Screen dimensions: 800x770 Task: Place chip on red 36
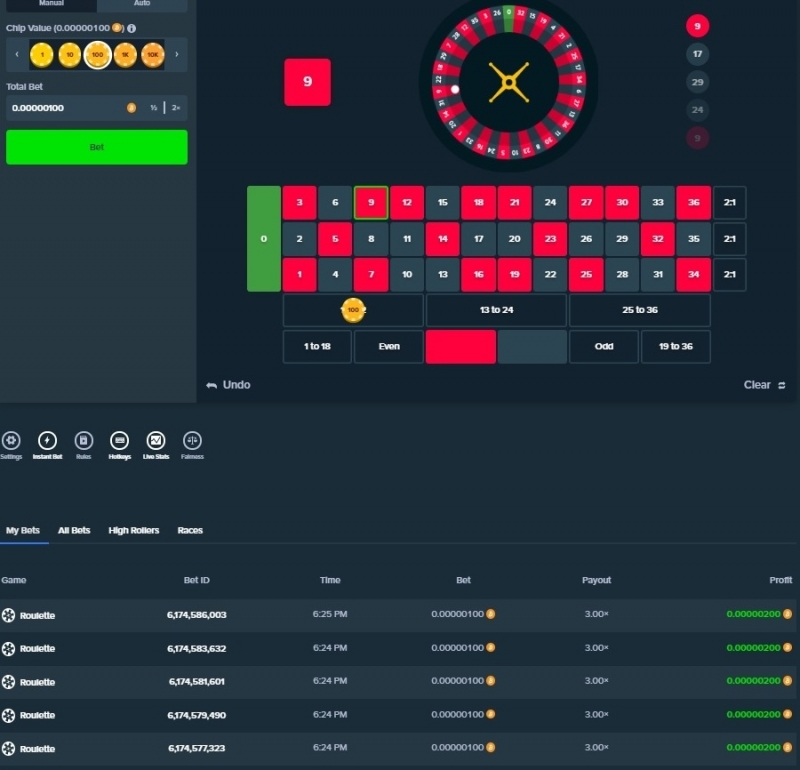point(693,203)
